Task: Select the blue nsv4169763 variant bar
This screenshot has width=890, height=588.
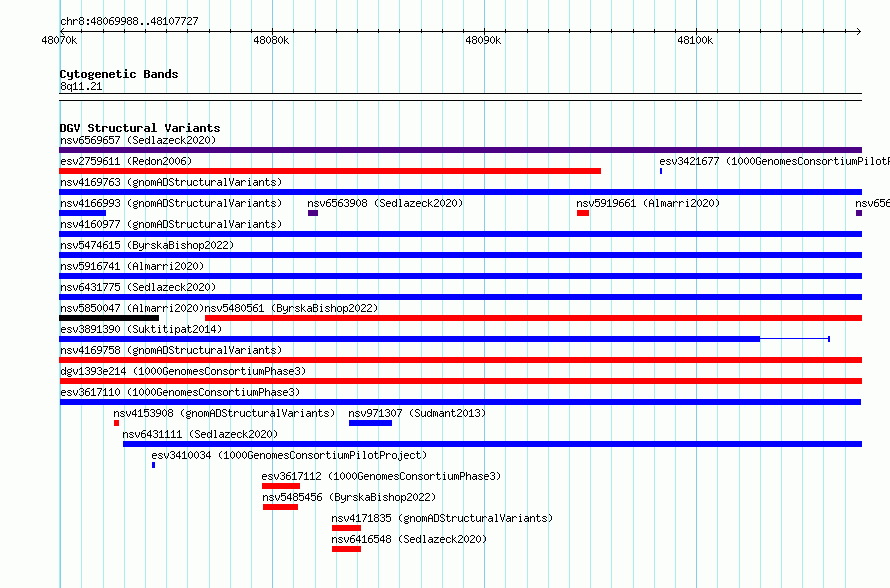Action: tap(460, 192)
